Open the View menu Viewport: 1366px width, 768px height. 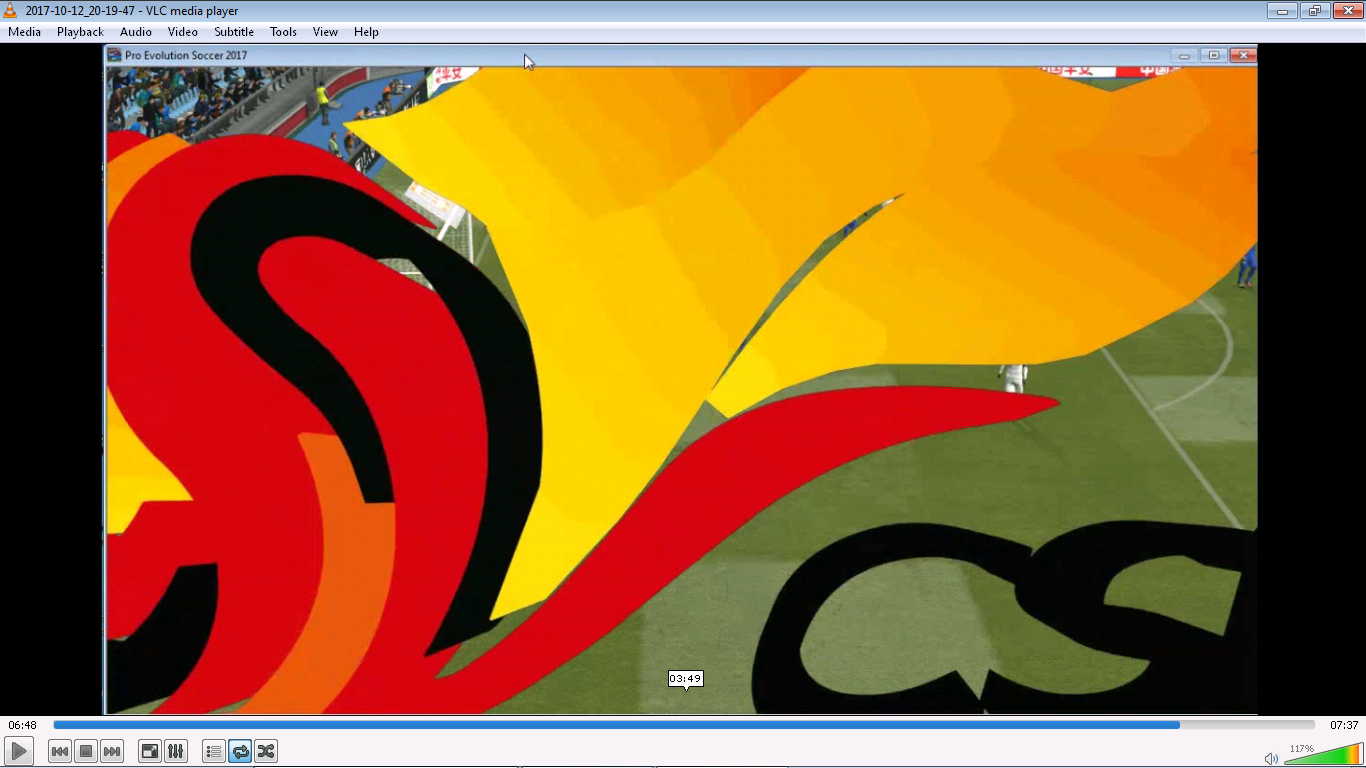click(326, 32)
